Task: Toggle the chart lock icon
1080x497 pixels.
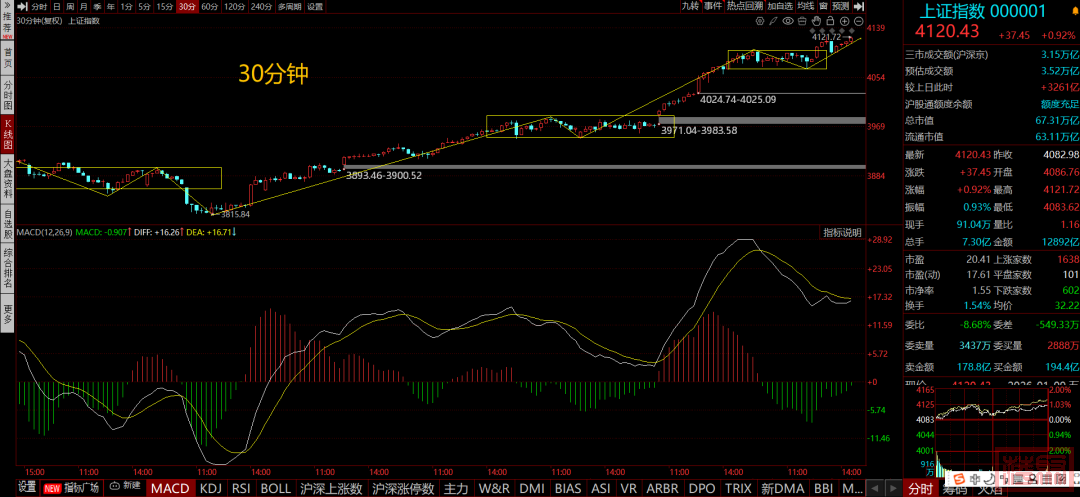Action: click(830, 20)
